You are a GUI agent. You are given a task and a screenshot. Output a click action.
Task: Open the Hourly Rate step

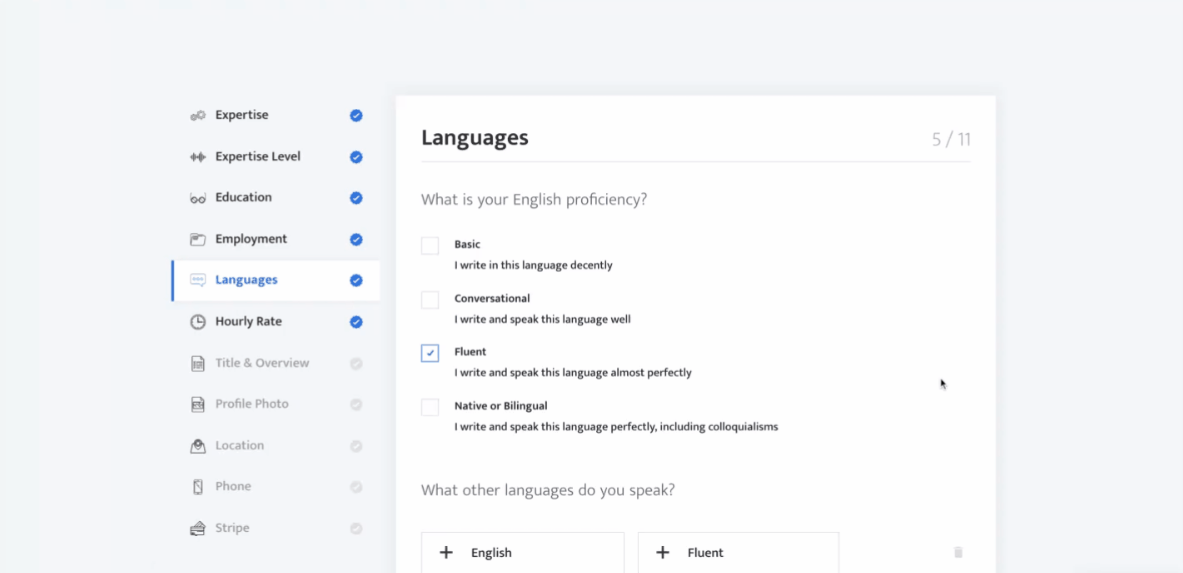pyautogui.click(x=276, y=322)
